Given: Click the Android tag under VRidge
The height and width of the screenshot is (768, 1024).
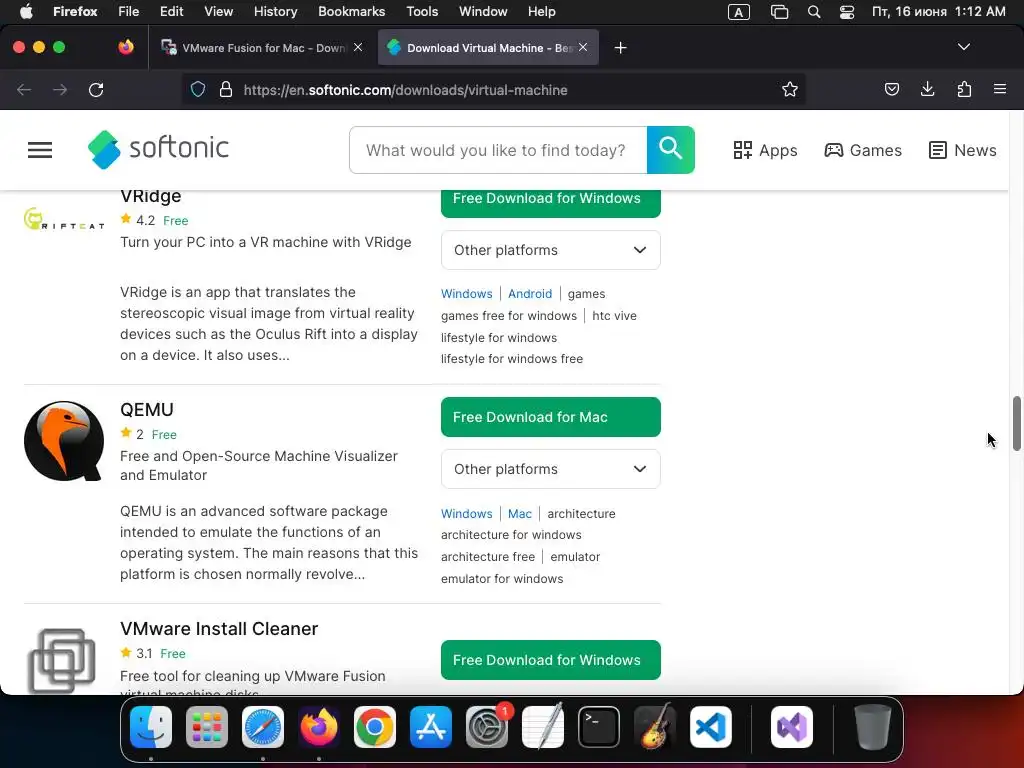Looking at the screenshot, I should click(530, 294).
